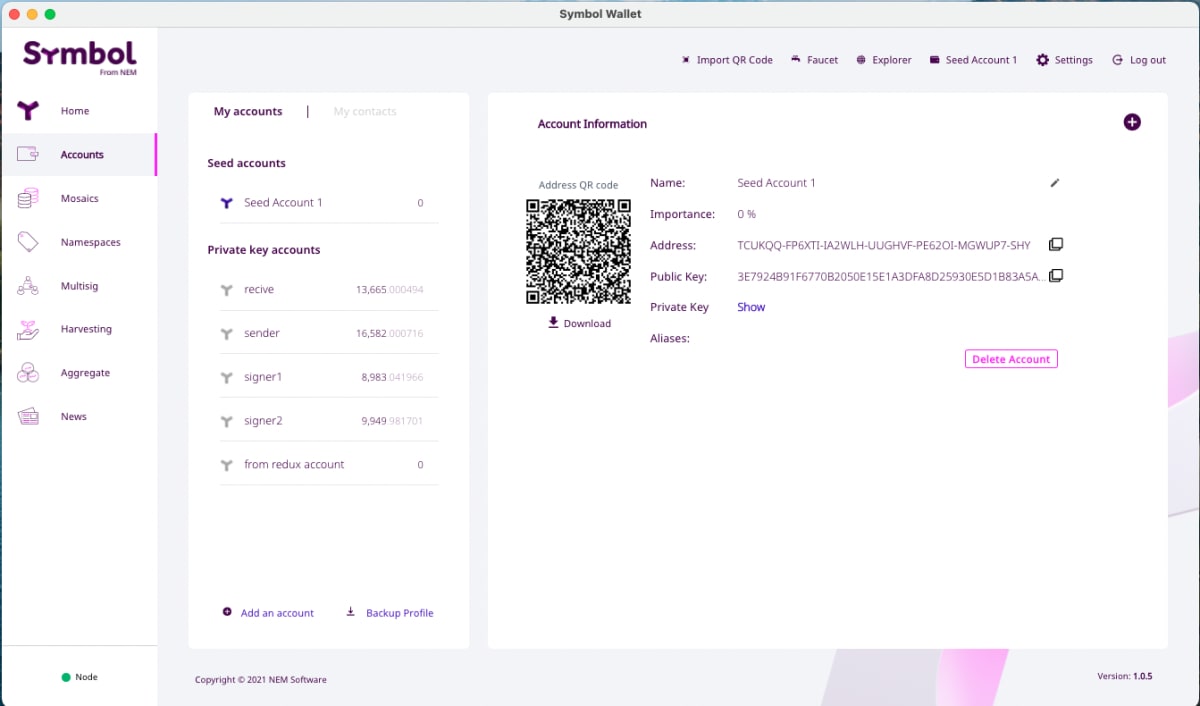Click the address text TCUKQQ-FP6XTI

(x=884, y=245)
